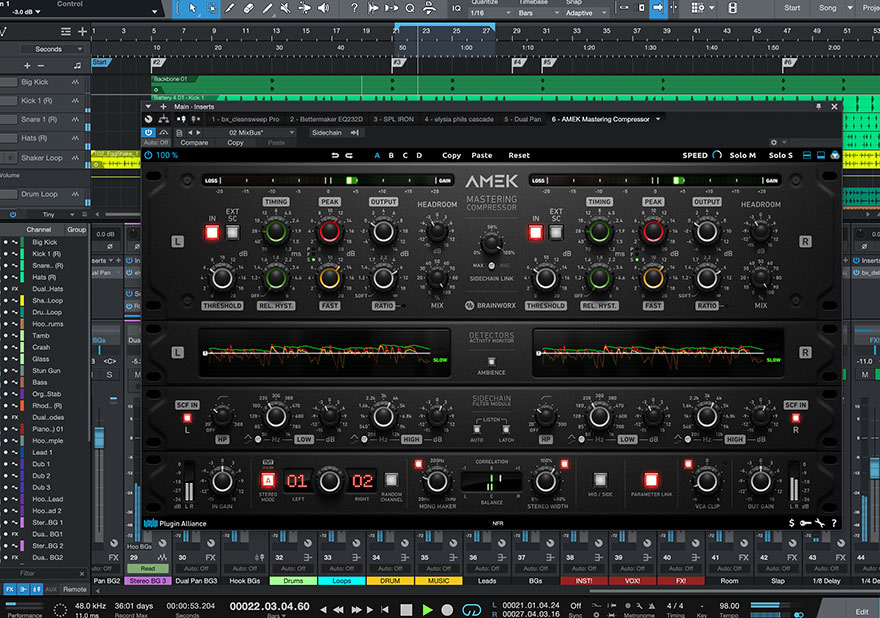The height and width of the screenshot is (618, 880).
Task: Toggle the left channel IN button
Action: 212,232
